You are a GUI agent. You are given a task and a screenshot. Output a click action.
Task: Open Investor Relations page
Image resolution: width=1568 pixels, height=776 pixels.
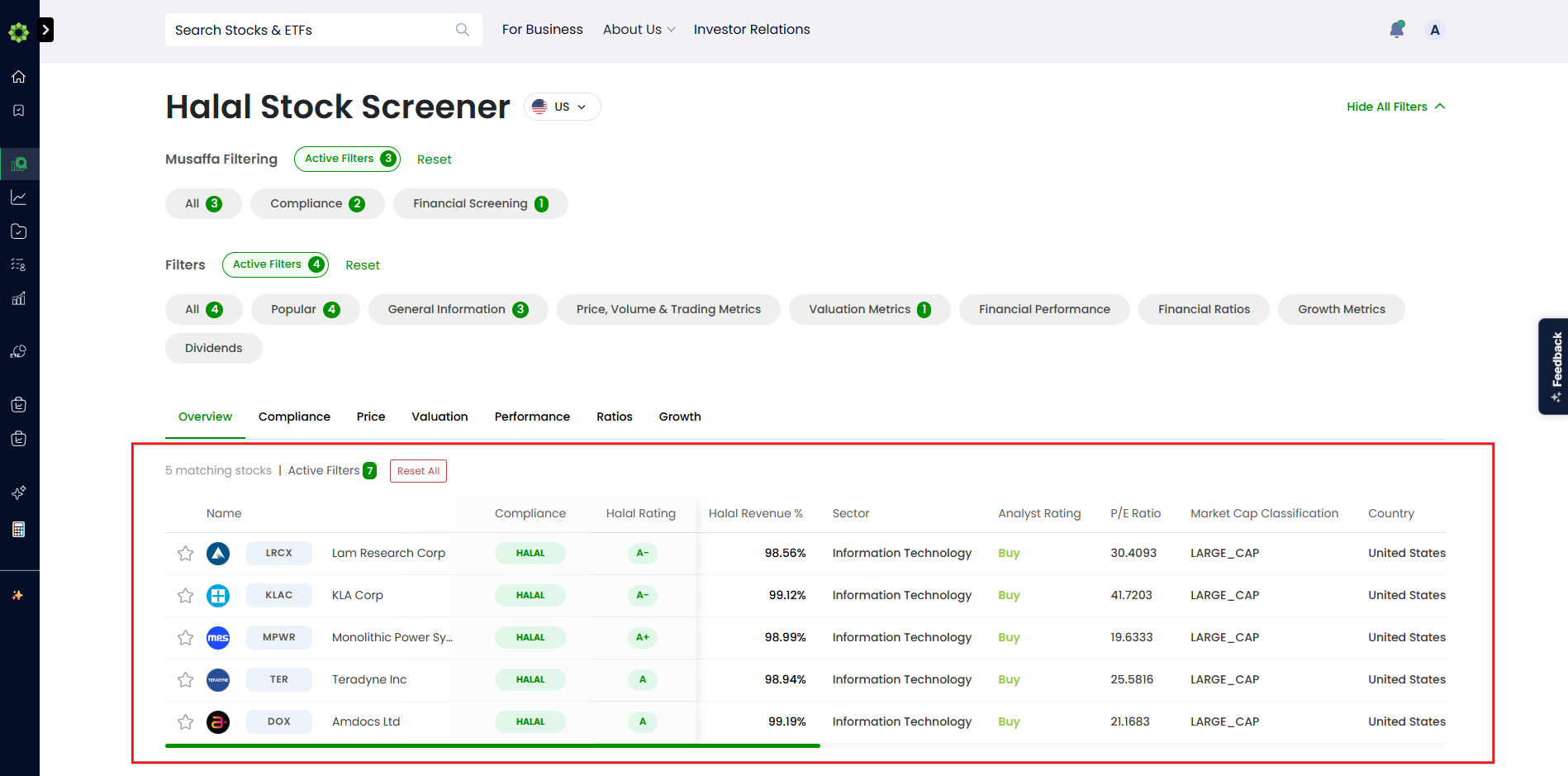(x=752, y=30)
